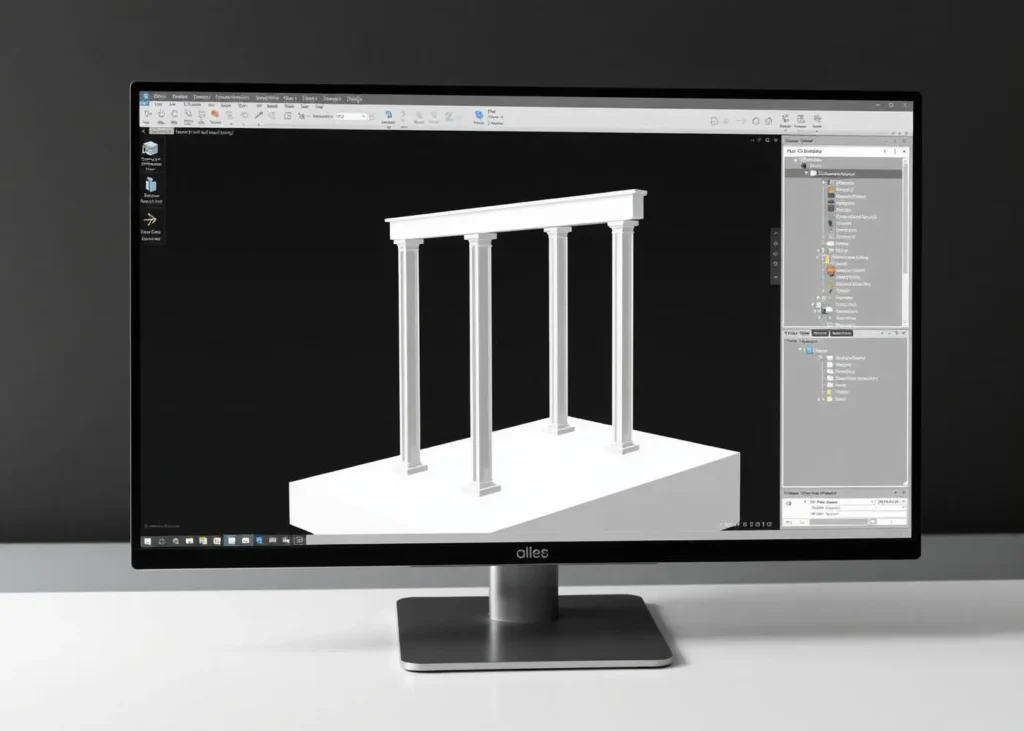
Task: Click the blue curved-arrow icon in the ribbon
Action: (x=388, y=114)
